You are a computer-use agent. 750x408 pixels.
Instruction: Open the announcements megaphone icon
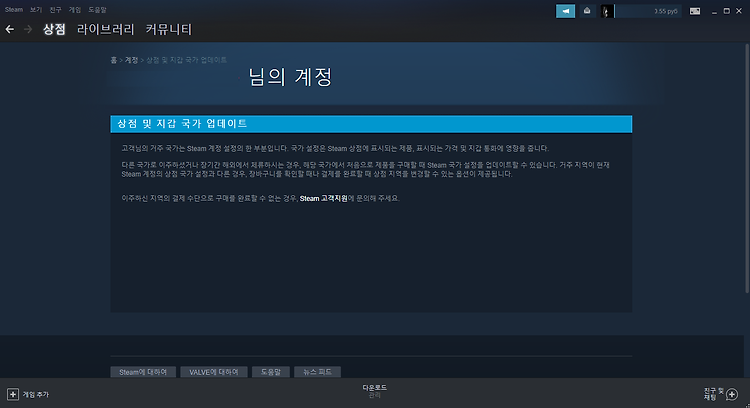(565, 11)
